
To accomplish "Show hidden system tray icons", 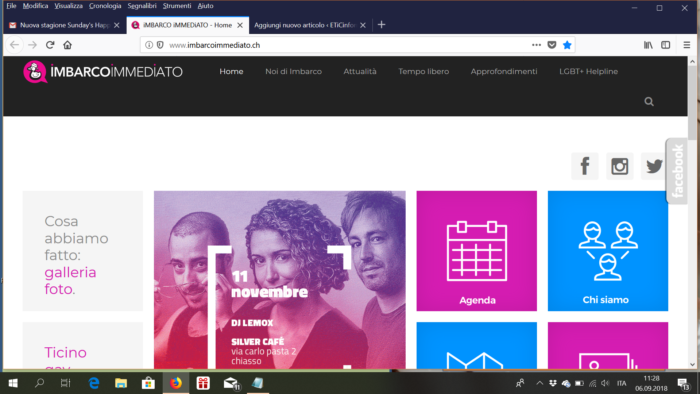I will (539, 383).
